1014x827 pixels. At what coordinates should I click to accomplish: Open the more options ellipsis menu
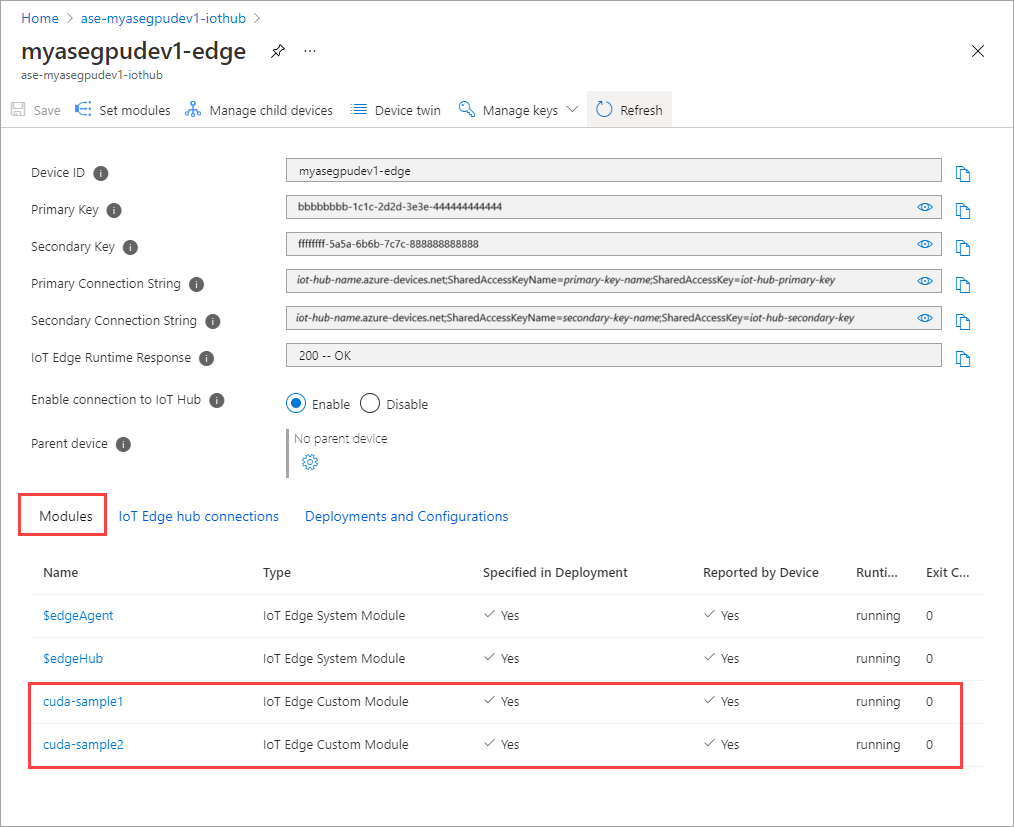pyautogui.click(x=310, y=51)
